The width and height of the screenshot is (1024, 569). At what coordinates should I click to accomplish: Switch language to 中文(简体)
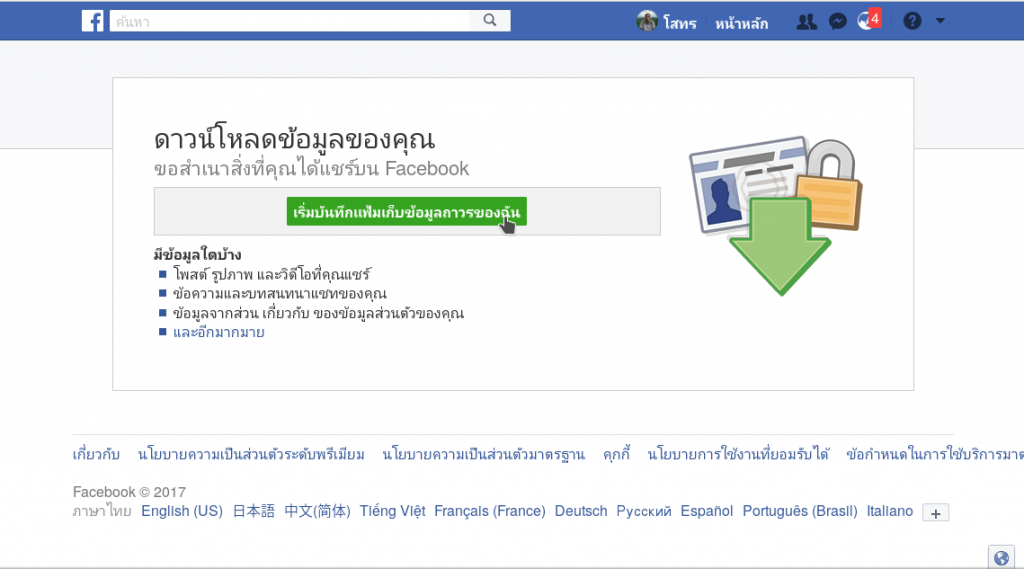click(x=317, y=511)
